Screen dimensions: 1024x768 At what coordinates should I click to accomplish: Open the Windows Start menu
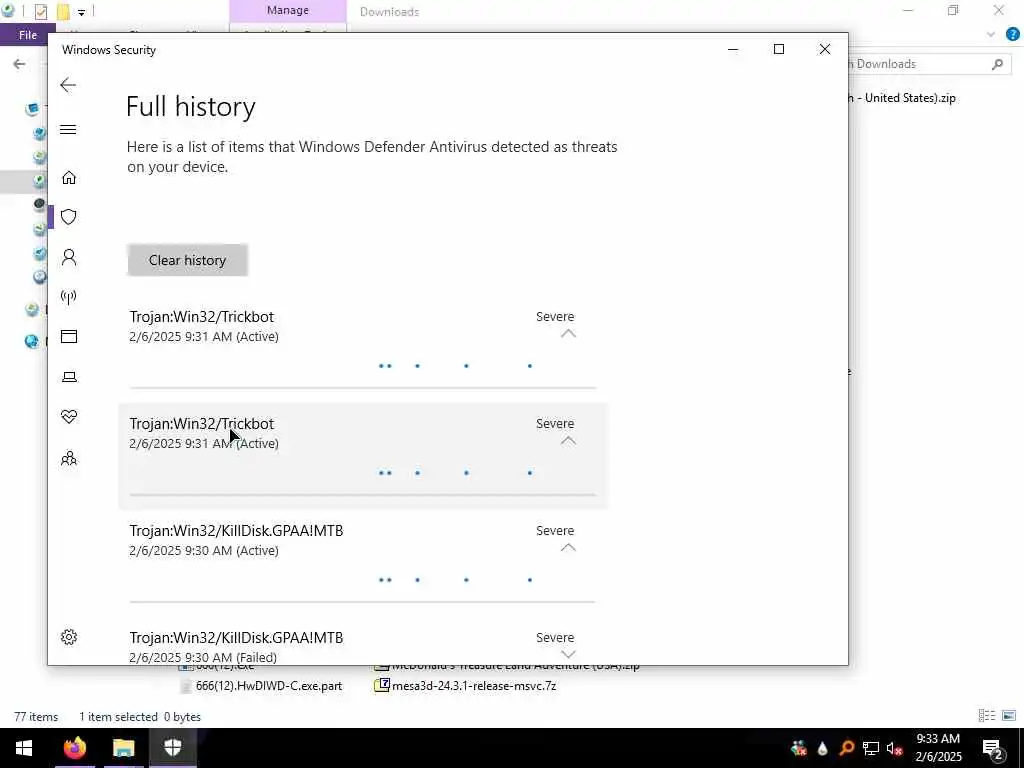(24, 748)
